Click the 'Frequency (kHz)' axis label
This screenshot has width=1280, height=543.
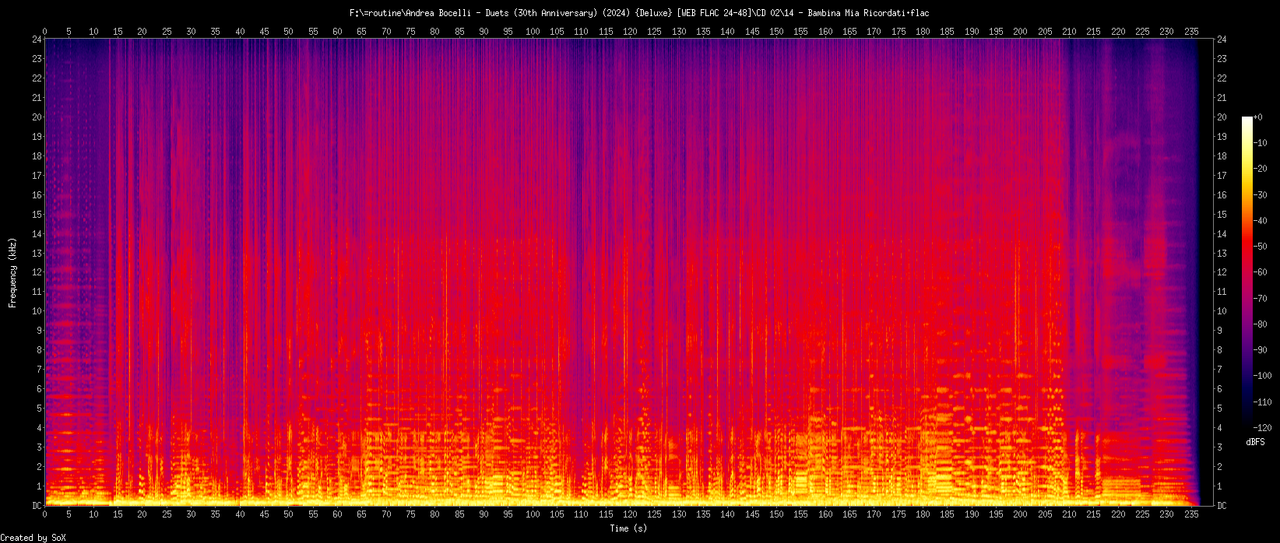point(13,273)
